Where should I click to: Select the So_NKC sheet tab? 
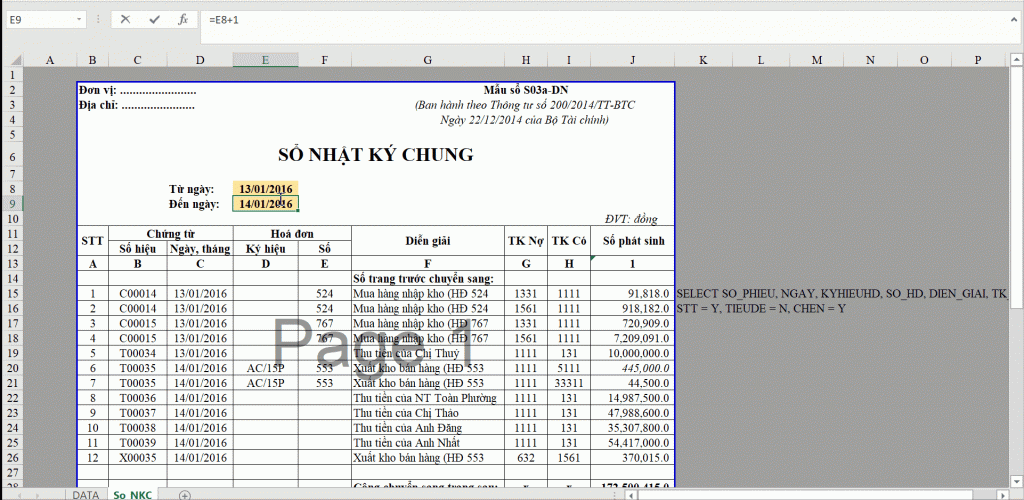pyautogui.click(x=133, y=495)
